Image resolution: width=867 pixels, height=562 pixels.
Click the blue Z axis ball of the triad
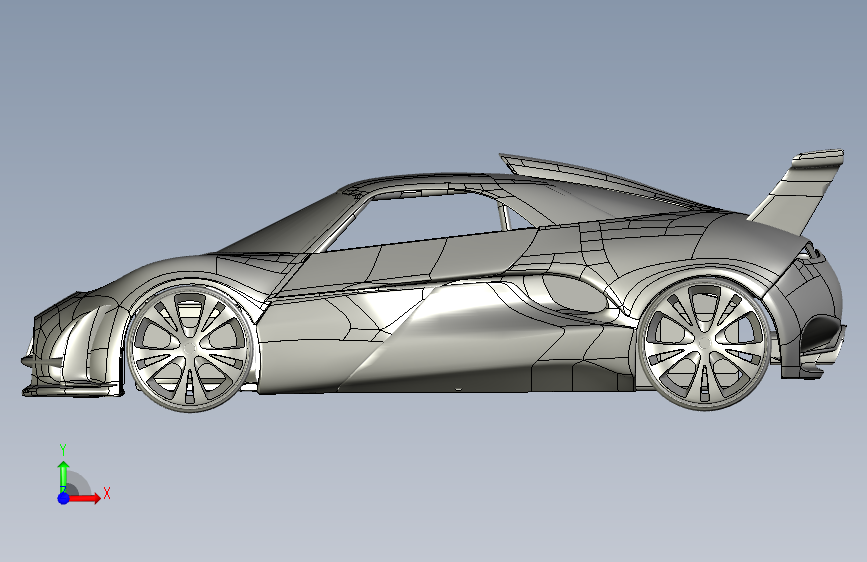pyautogui.click(x=63, y=498)
